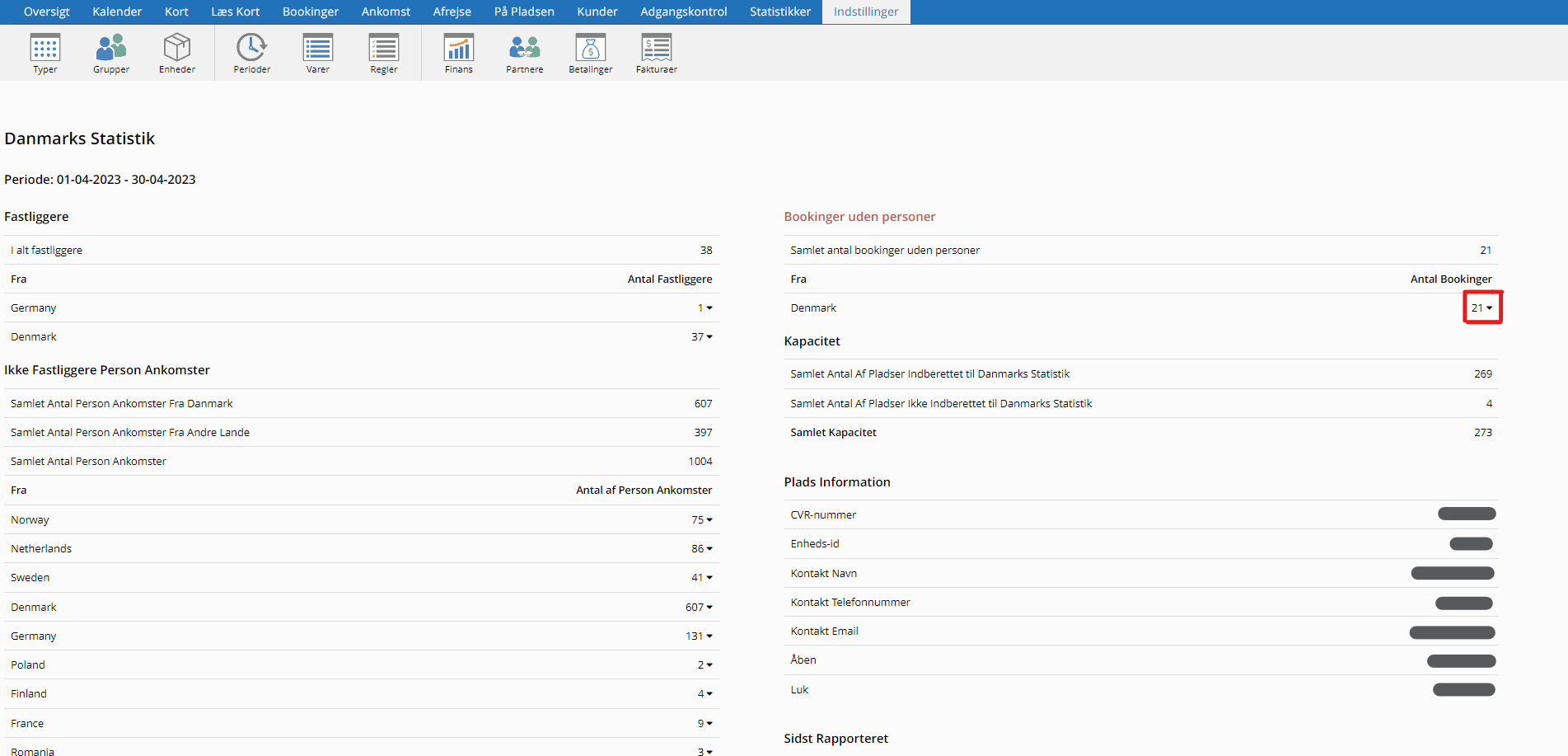Switch to the Statistikker tab

(779, 12)
